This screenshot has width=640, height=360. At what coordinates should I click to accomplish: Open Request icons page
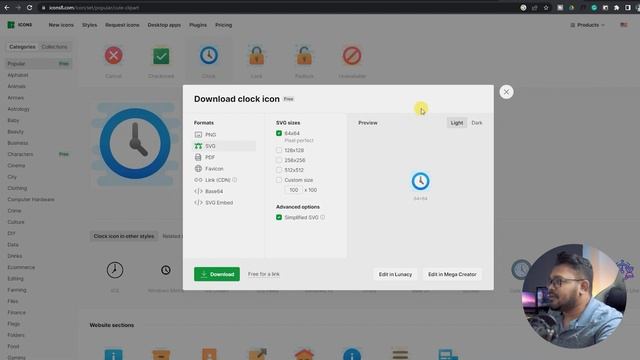click(x=122, y=25)
